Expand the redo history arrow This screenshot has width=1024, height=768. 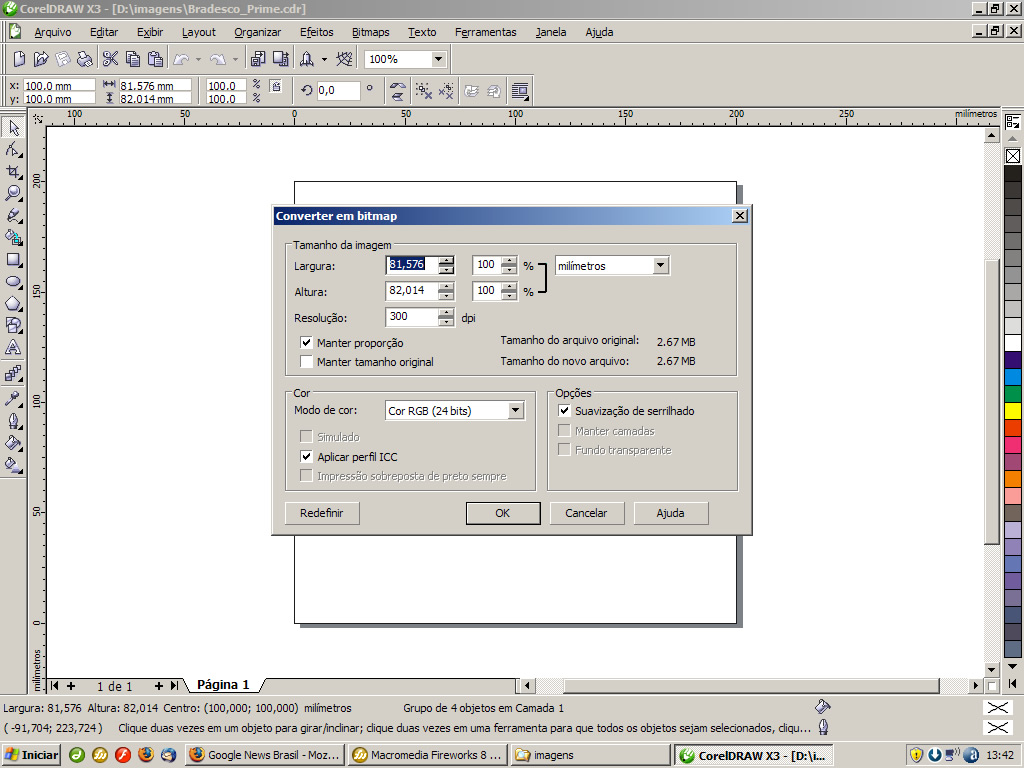pyautogui.click(x=235, y=59)
